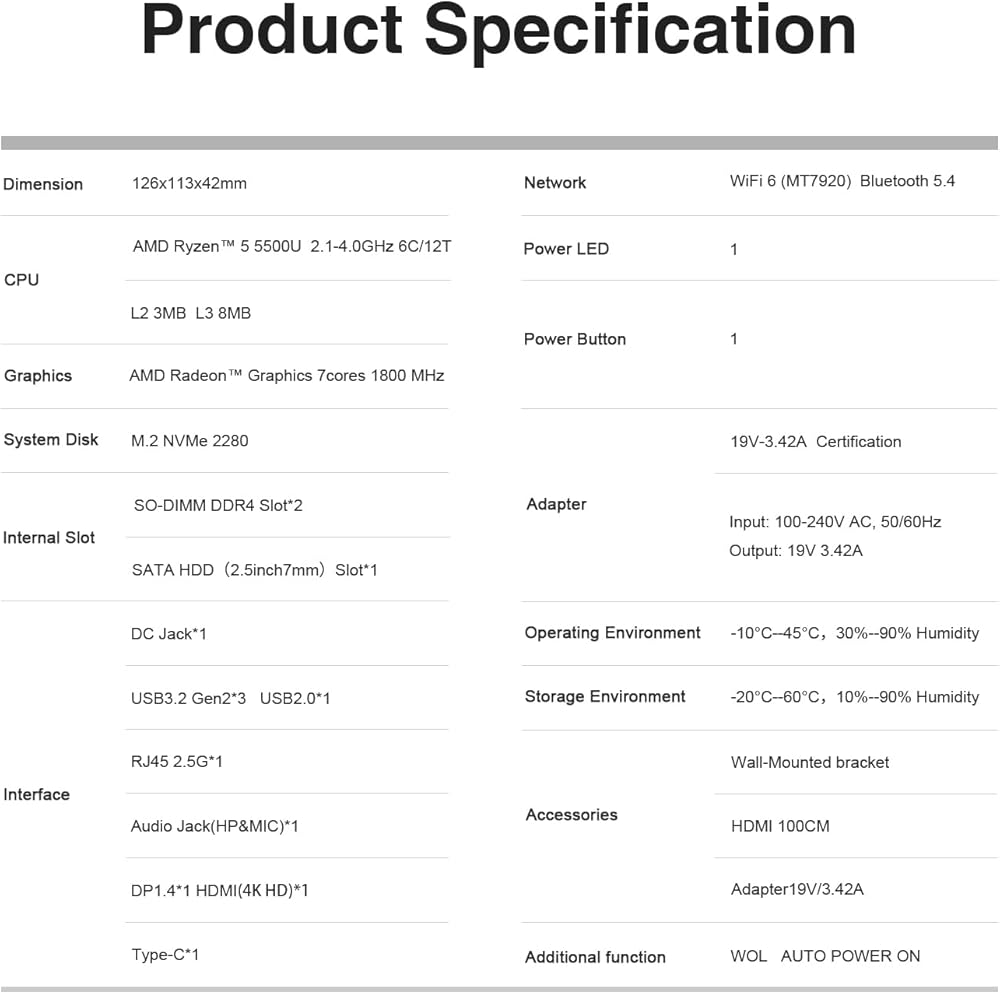Click the Wall-Mounted bracket accessory
Viewport: 1000px width, 994px height.
point(809,762)
